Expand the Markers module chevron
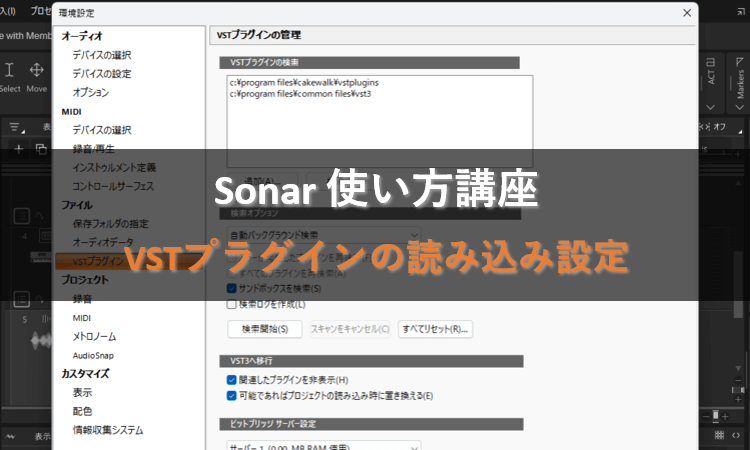 tap(738, 107)
